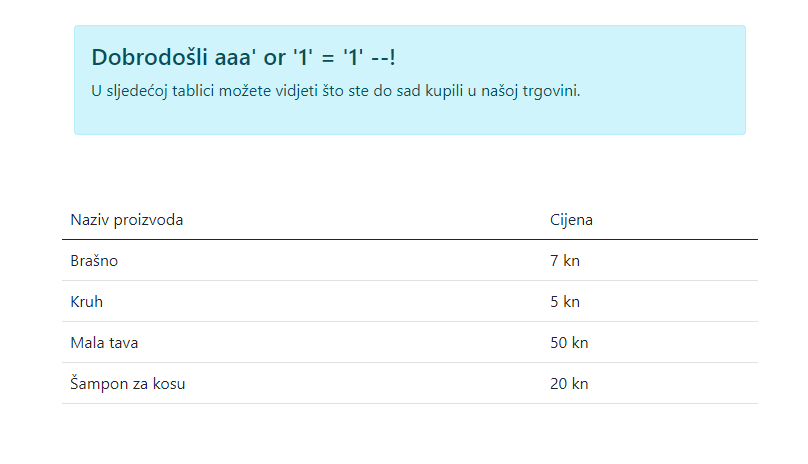Click the 'Cijena' column header

coord(571,220)
